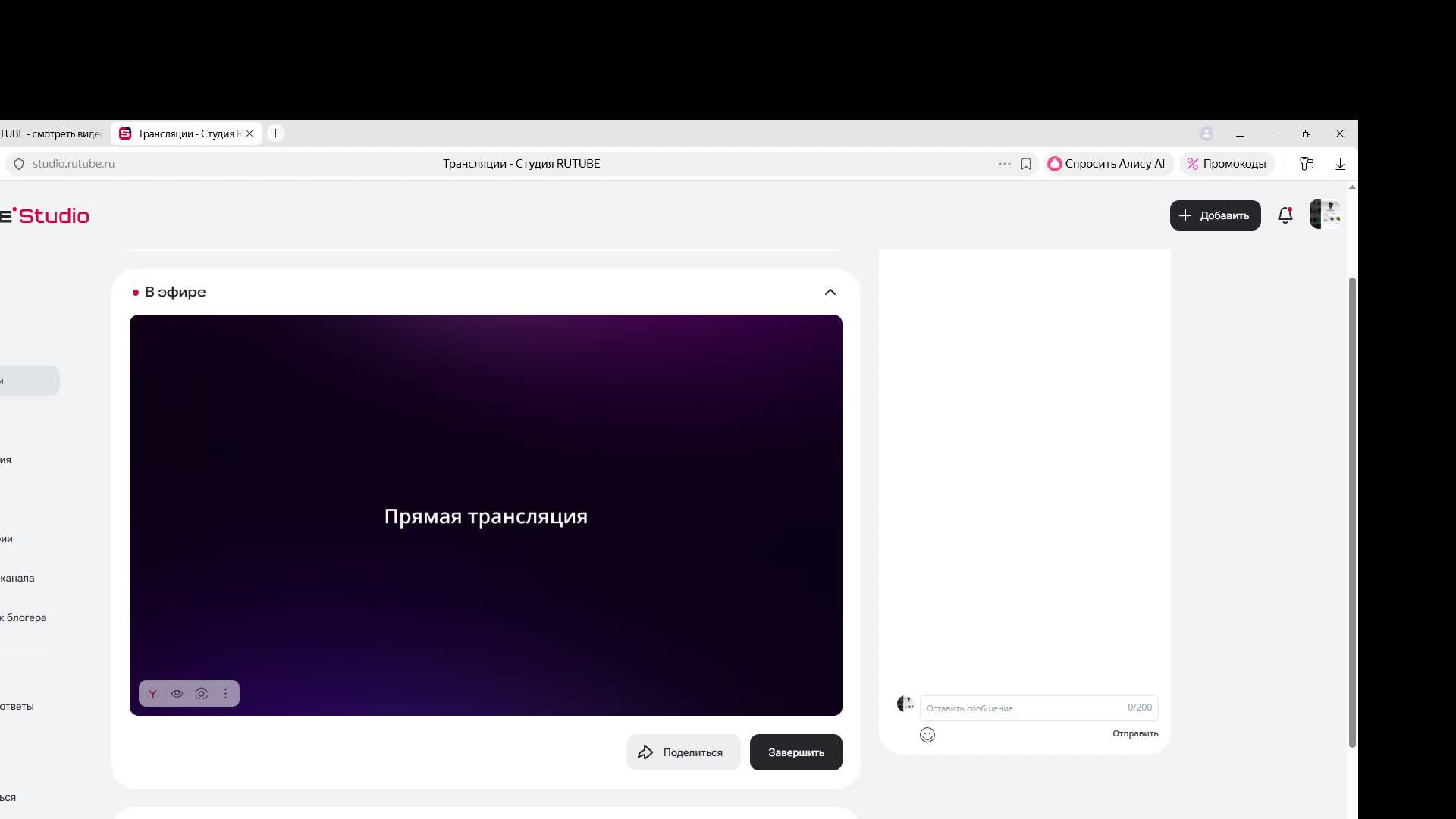Viewport: 1456px width, 819px height.
Task: Open Промокоды in the browser toolbar
Action: tap(1227, 163)
